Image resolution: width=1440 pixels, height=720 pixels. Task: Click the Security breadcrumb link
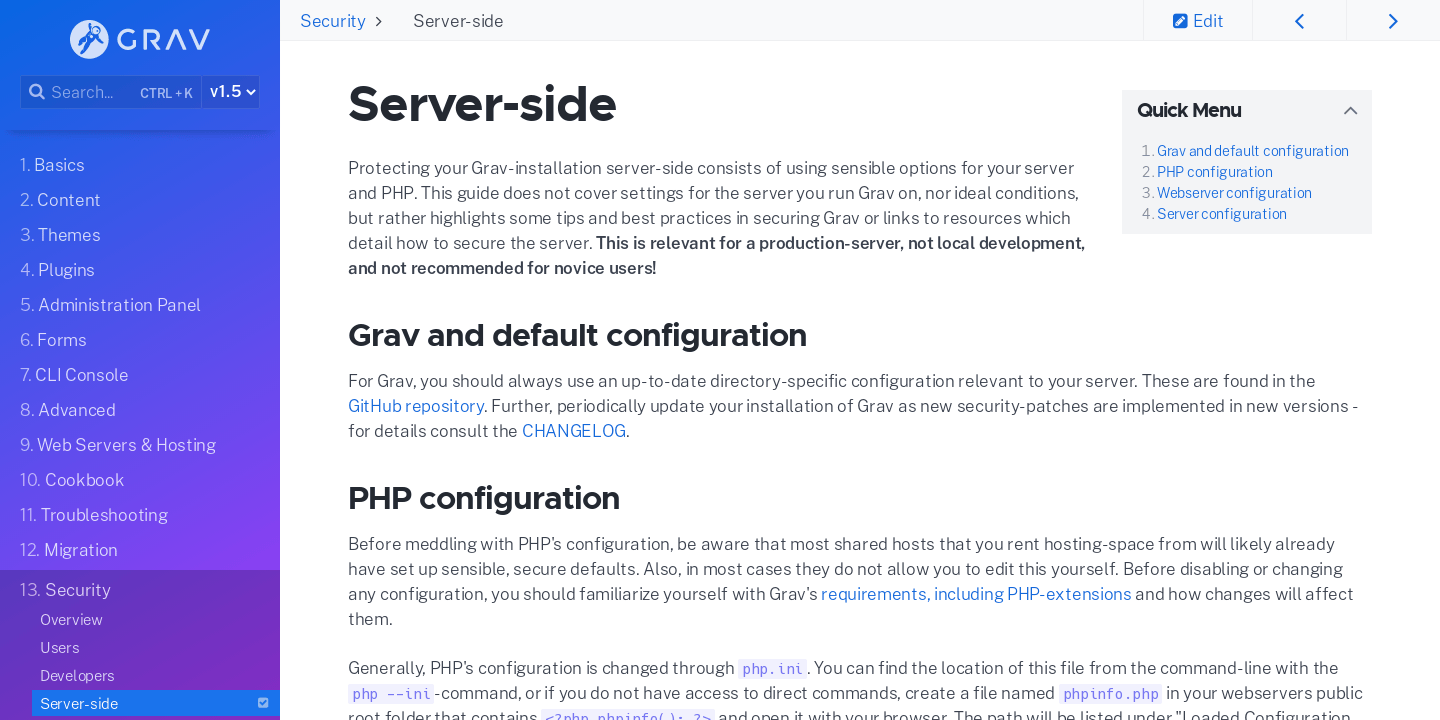332,20
